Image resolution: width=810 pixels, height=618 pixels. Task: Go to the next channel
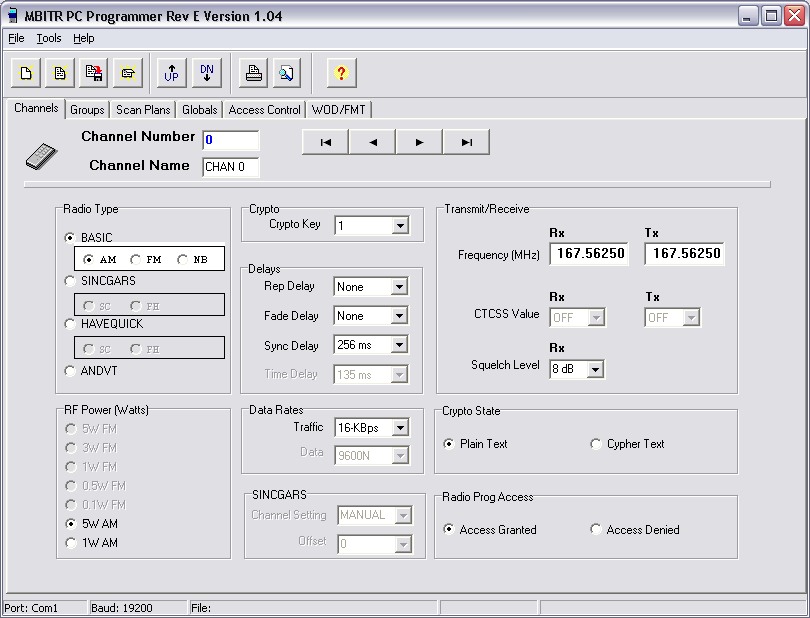click(420, 142)
